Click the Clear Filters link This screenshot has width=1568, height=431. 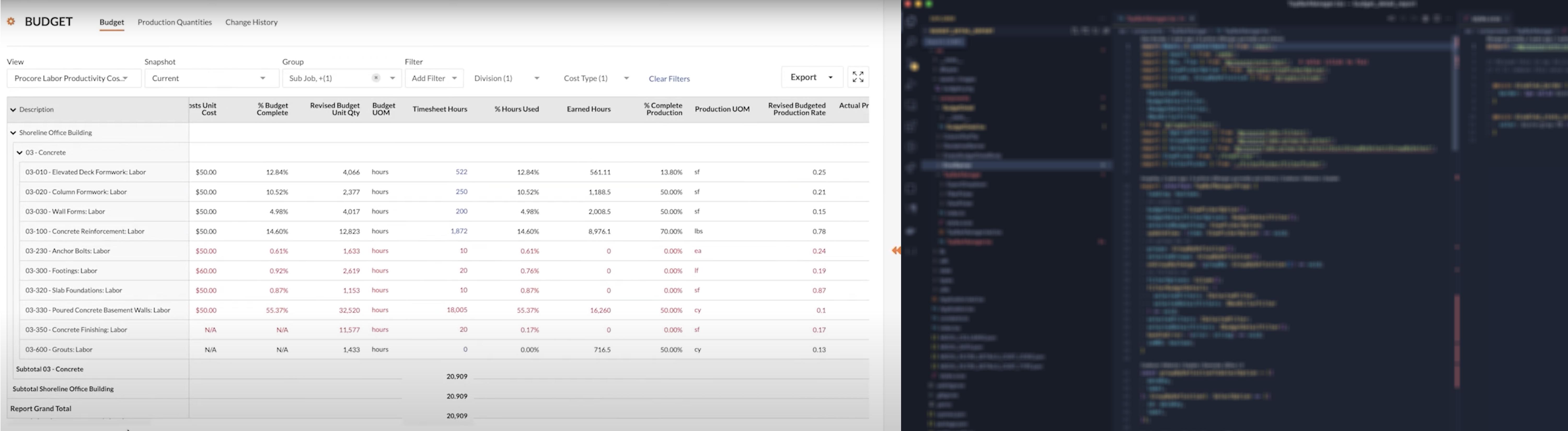pyautogui.click(x=669, y=79)
